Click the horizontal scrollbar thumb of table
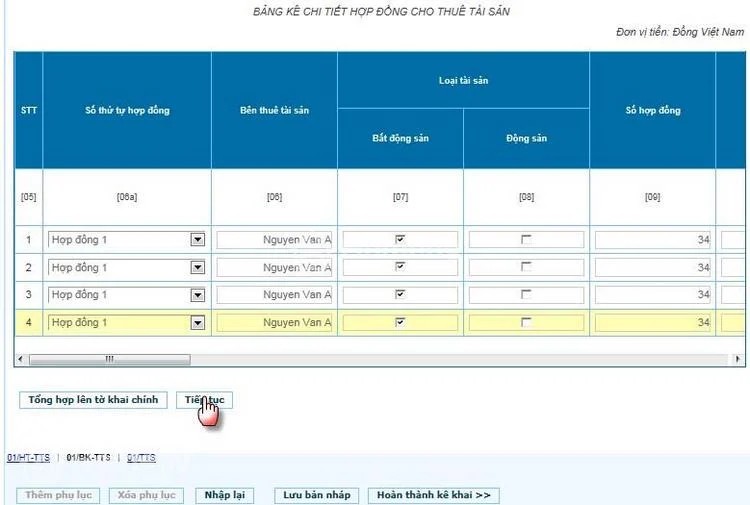This screenshot has width=750, height=505. (x=108, y=358)
